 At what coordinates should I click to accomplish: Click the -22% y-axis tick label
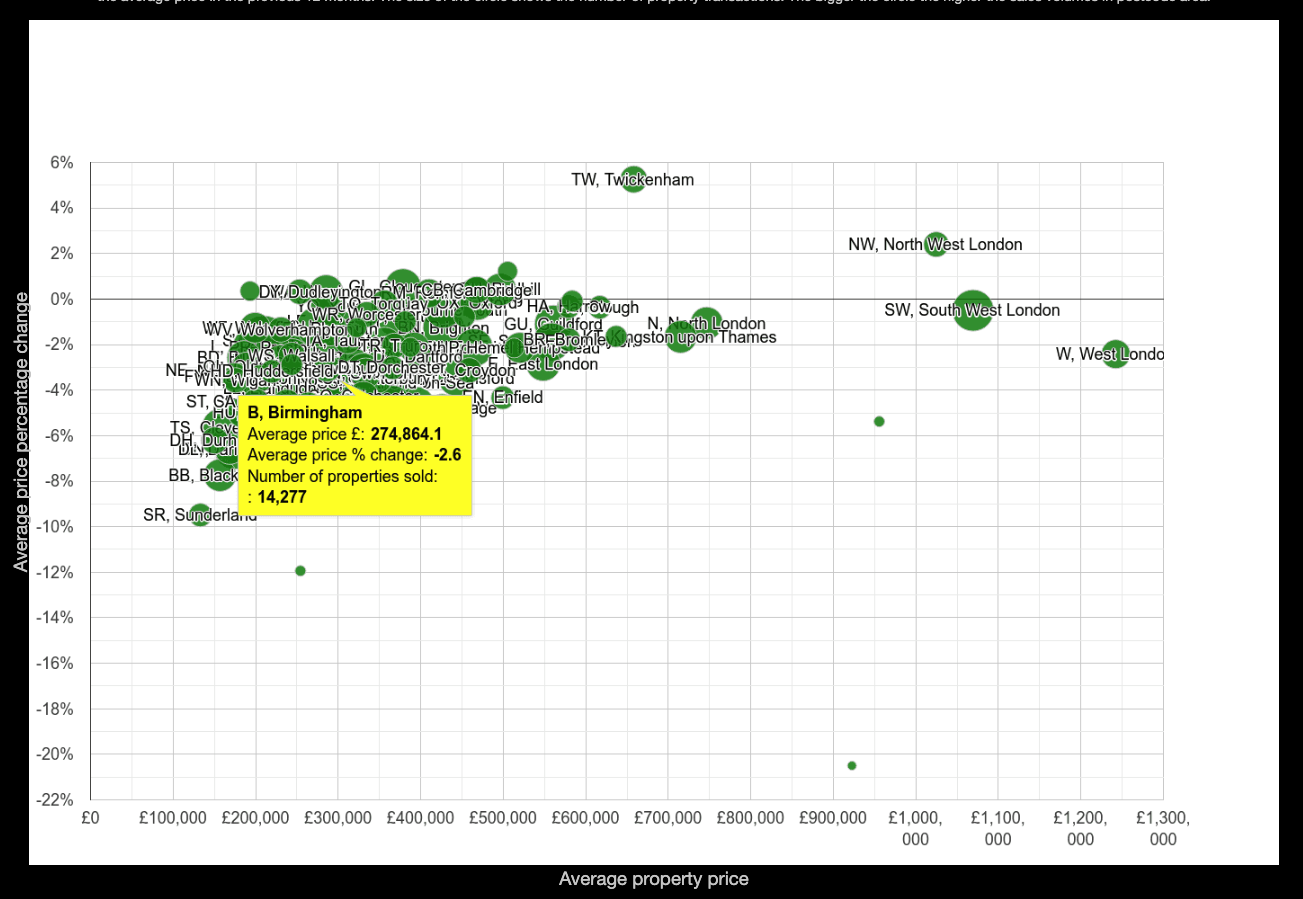tap(55, 800)
